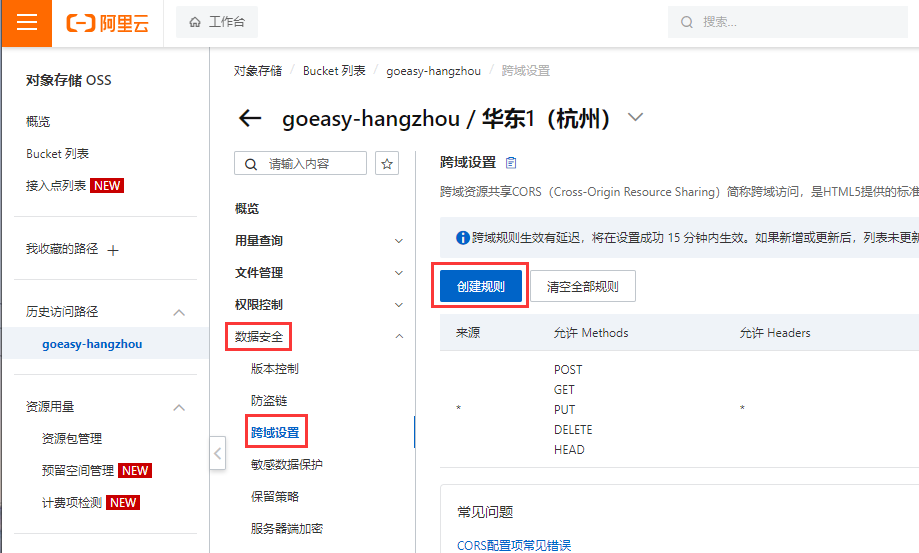Collapse the sidebar with arrow handle
Image resolution: width=919 pixels, height=553 pixels.
(x=218, y=453)
